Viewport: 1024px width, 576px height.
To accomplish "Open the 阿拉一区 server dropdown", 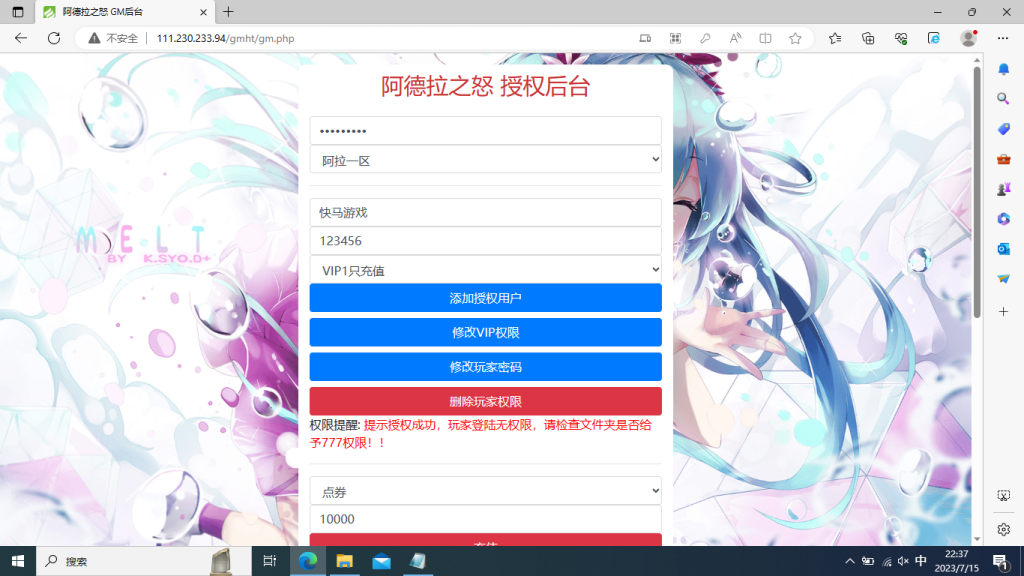I will coord(485,158).
